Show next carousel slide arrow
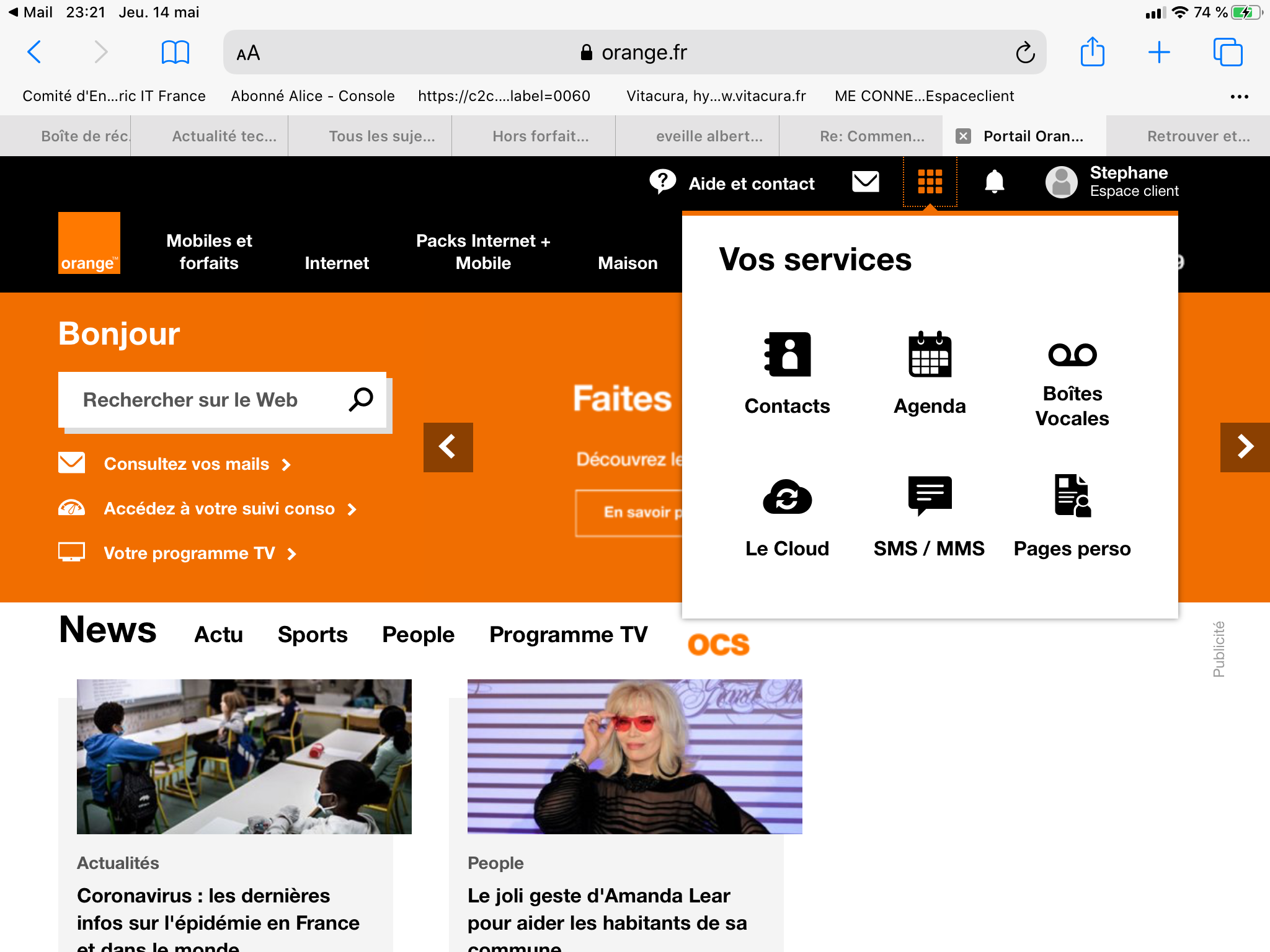The height and width of the screenshot is (952, 1270). pos(1245,447)
